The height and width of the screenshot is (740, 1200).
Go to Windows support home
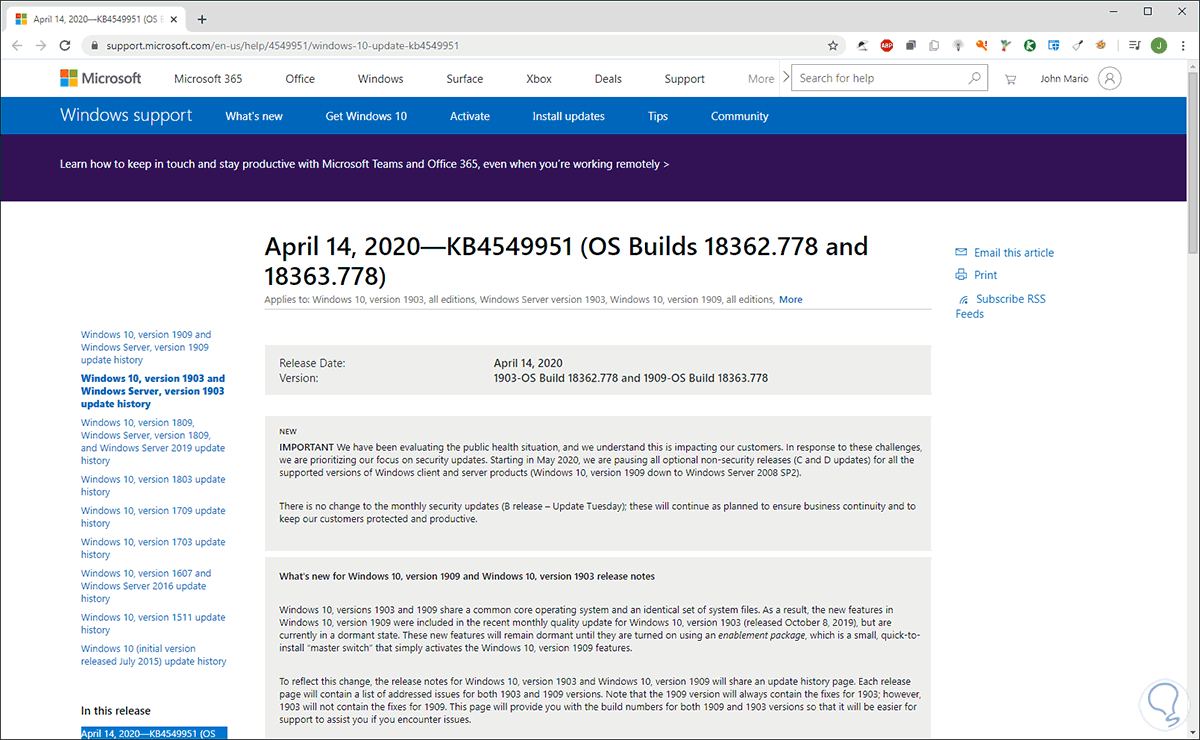pos(126,115)
